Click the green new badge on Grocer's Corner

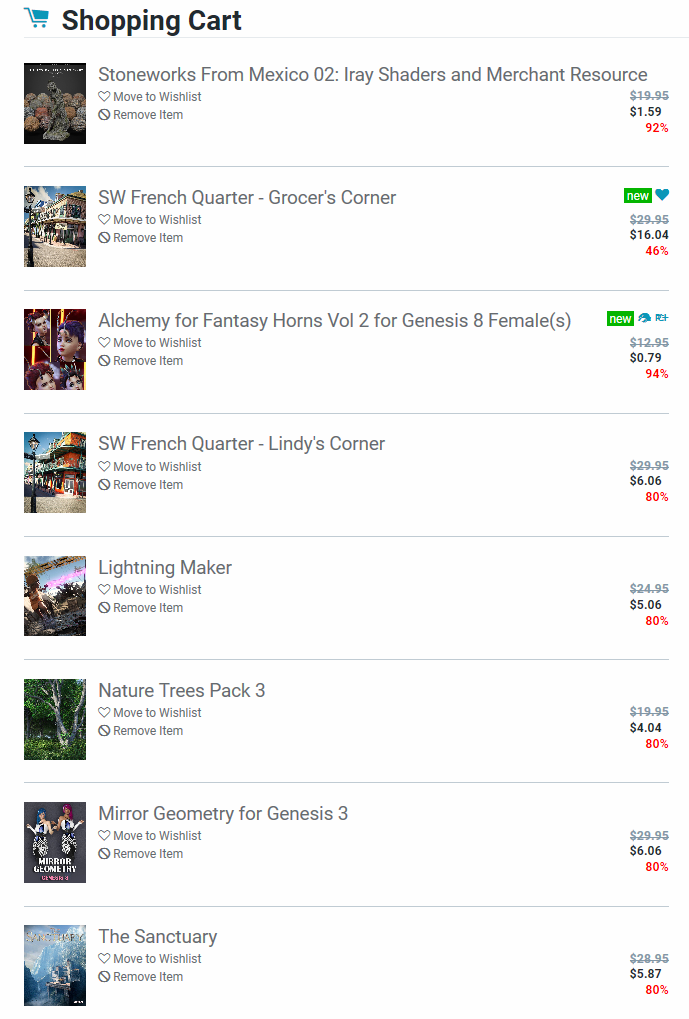pyautogui.click(x=637, y=196)
